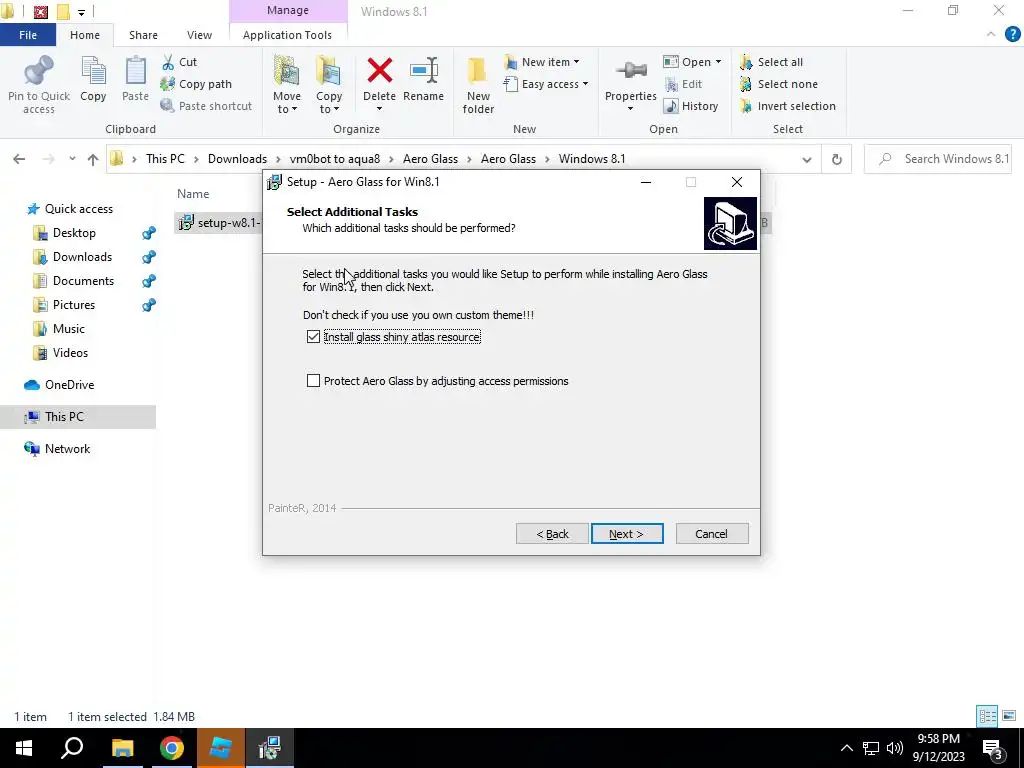
Task: Open Windows Start menu
Action: coord(24,748)
